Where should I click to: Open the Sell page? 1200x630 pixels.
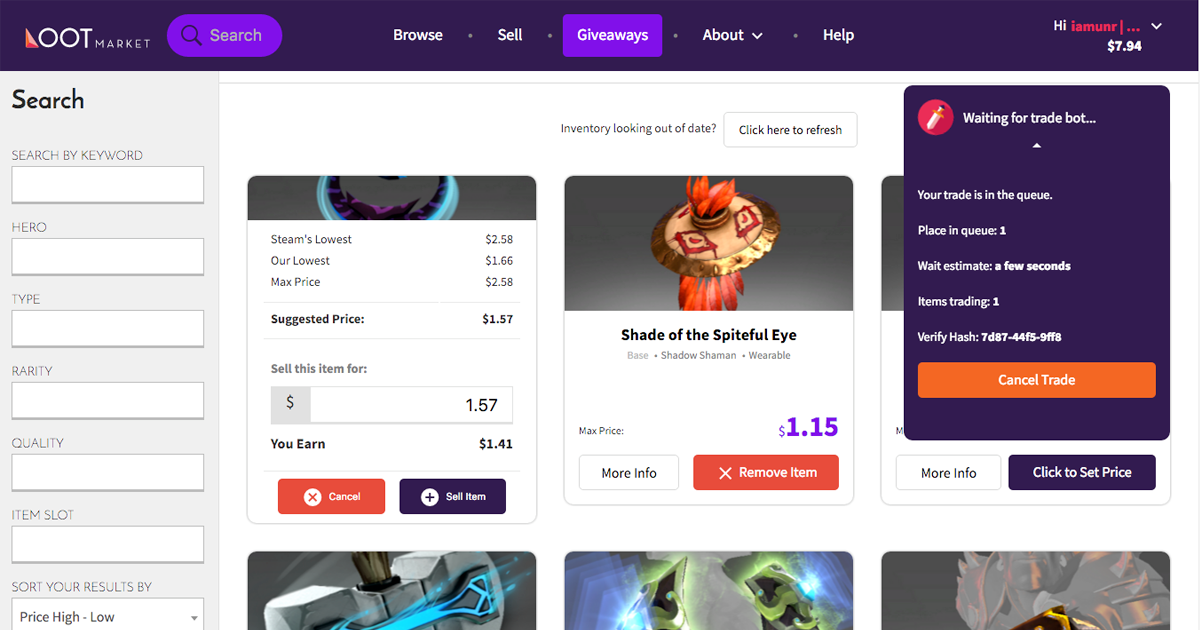[510, 35]
